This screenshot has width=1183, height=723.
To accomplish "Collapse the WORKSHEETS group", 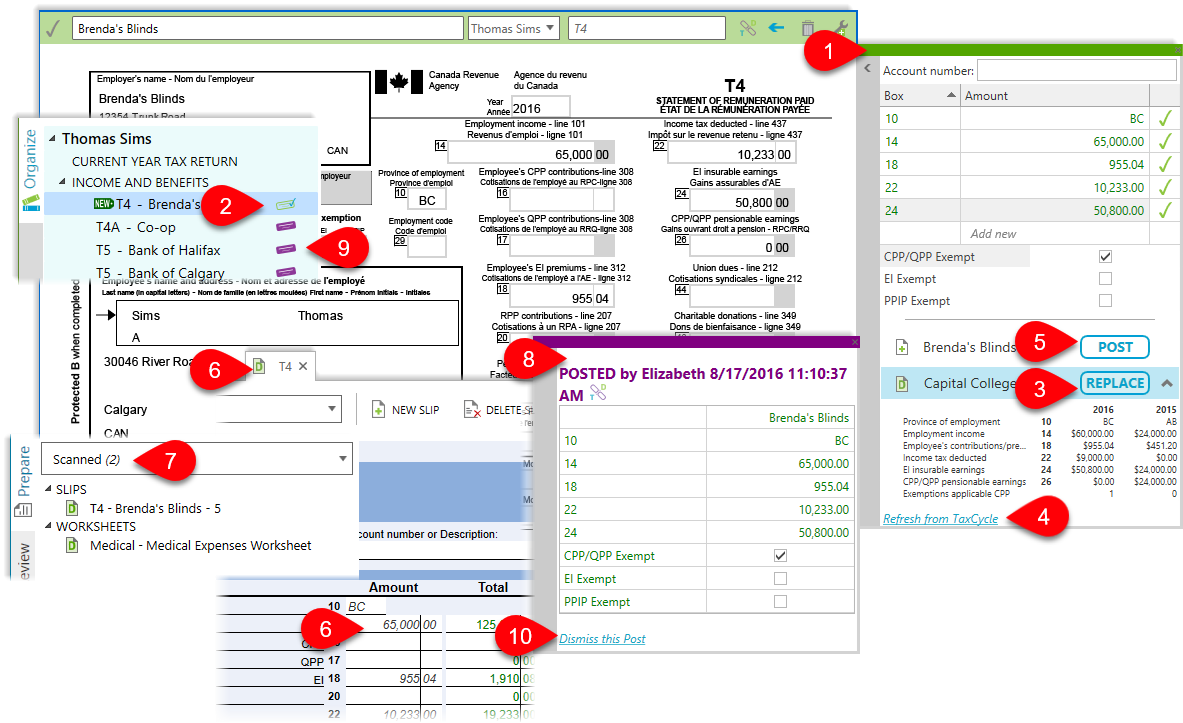I will point(48,526).
